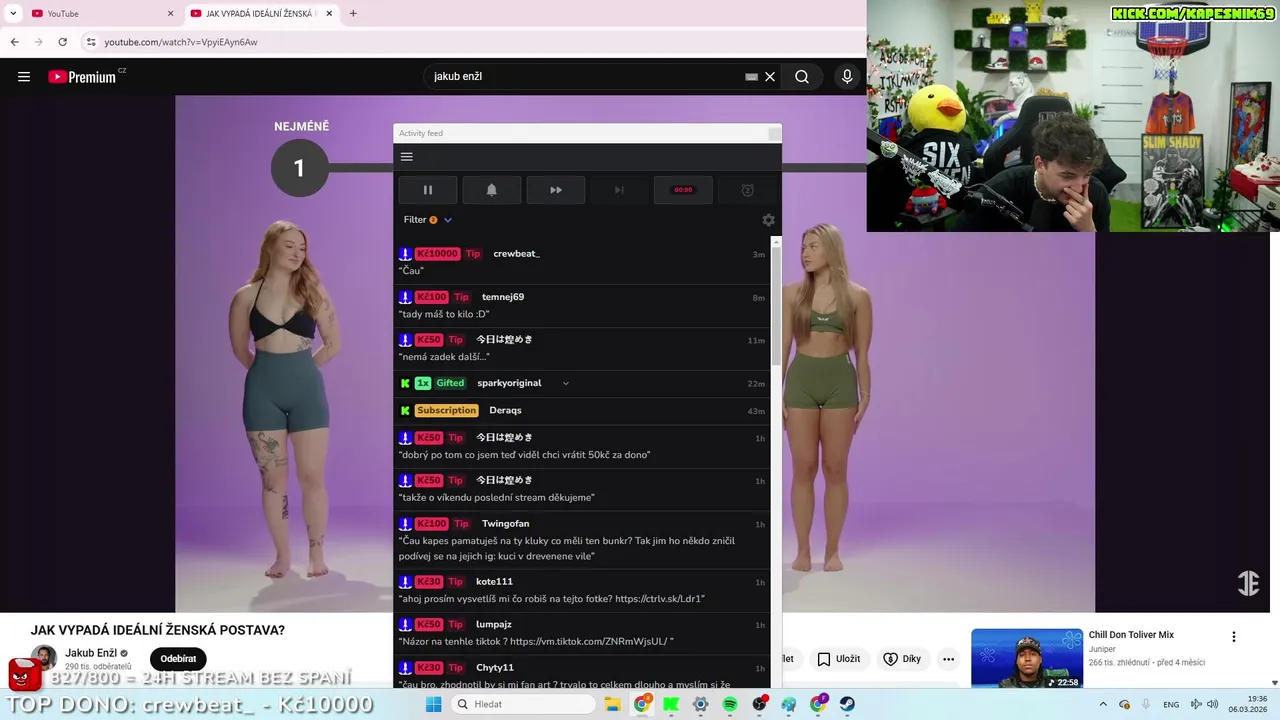Screen dimensions: 1280x720
Task: Switch the ENG input language
Action: click(1171, 704)
